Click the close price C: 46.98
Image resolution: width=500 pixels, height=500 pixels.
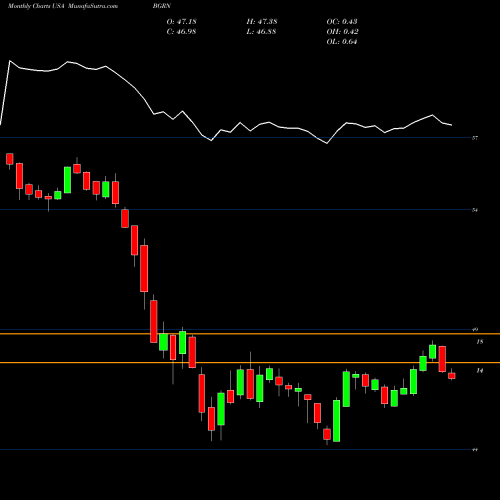[x=181, y=32]
